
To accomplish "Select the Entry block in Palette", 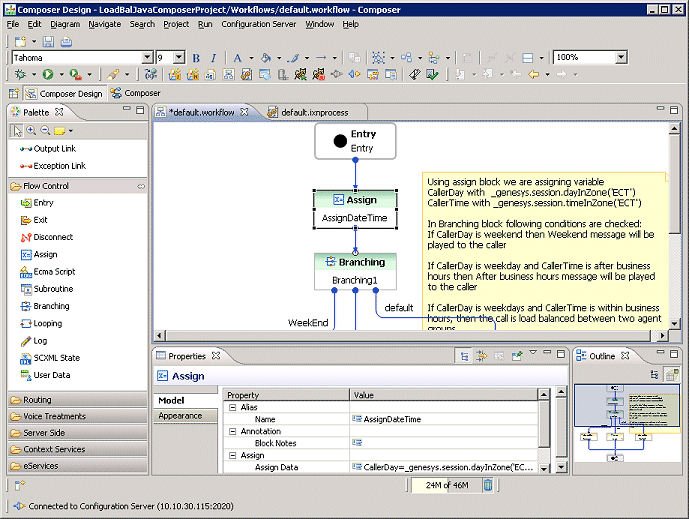I will click(37, 203).
